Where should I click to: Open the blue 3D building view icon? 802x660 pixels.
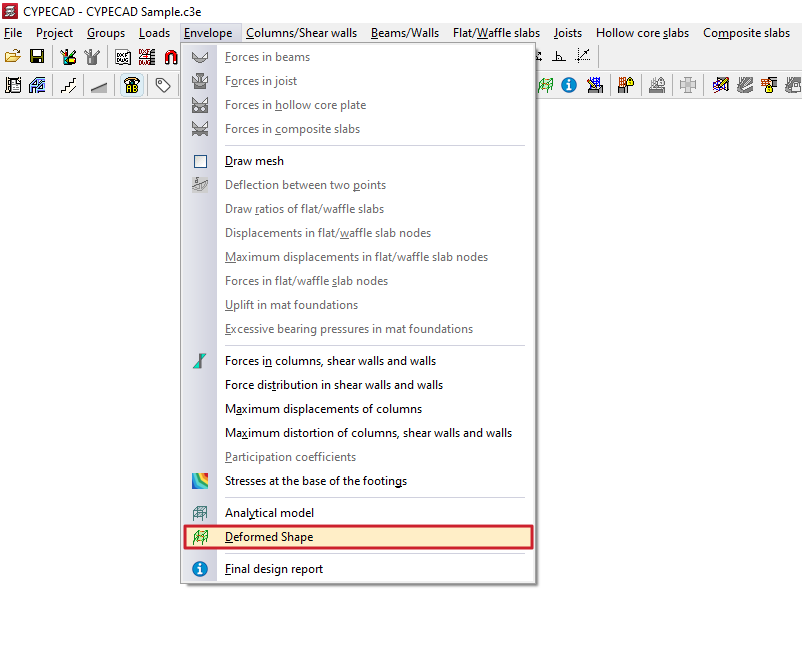pos(37,85)
